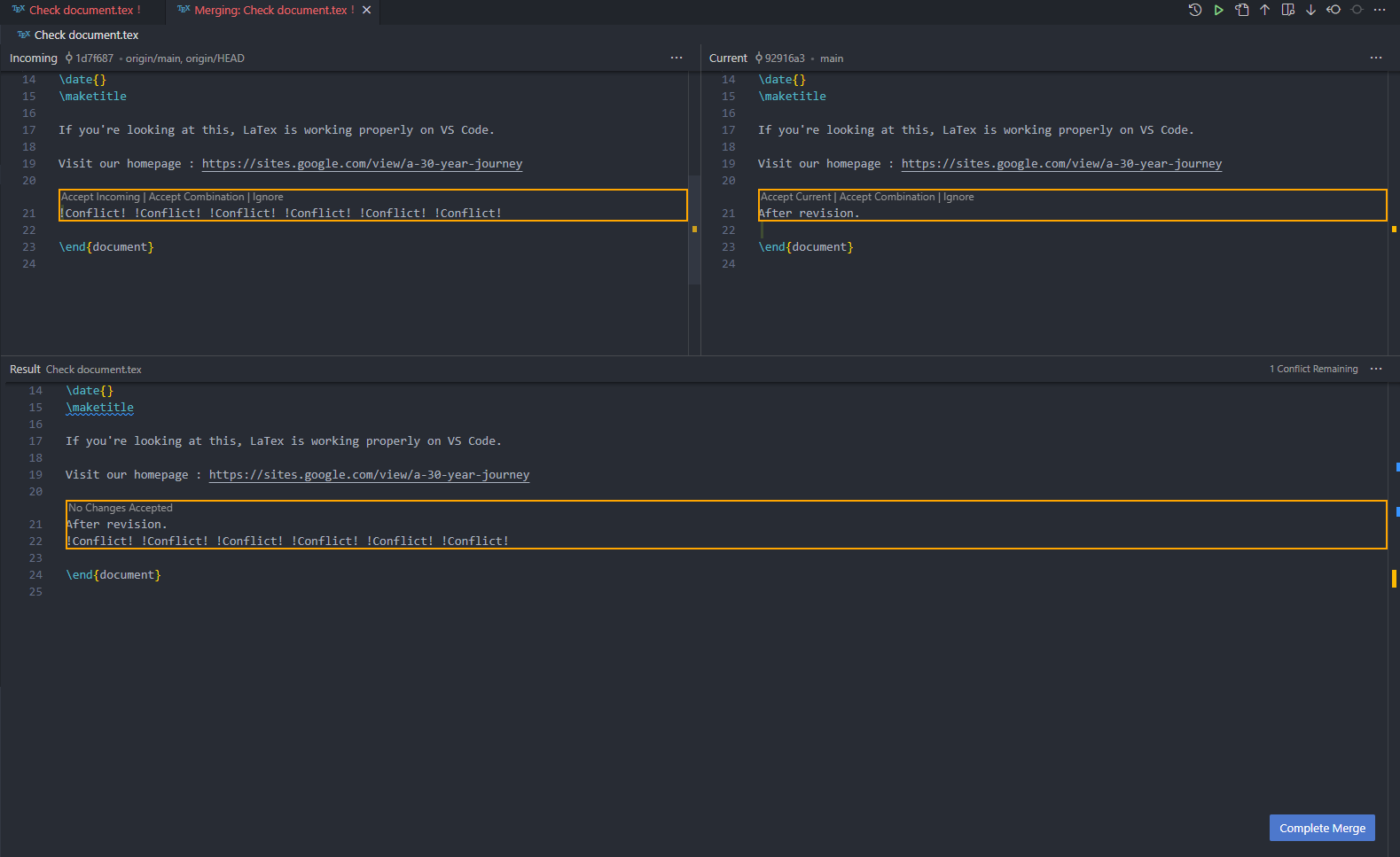
Task: Click the main branch label in Current pane
Action: pos(832,58)
